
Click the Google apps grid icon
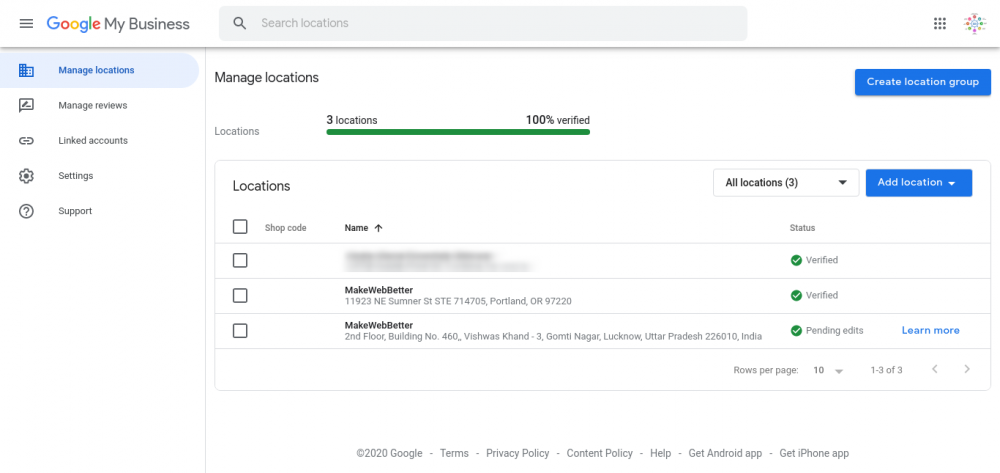pos(939,24)
